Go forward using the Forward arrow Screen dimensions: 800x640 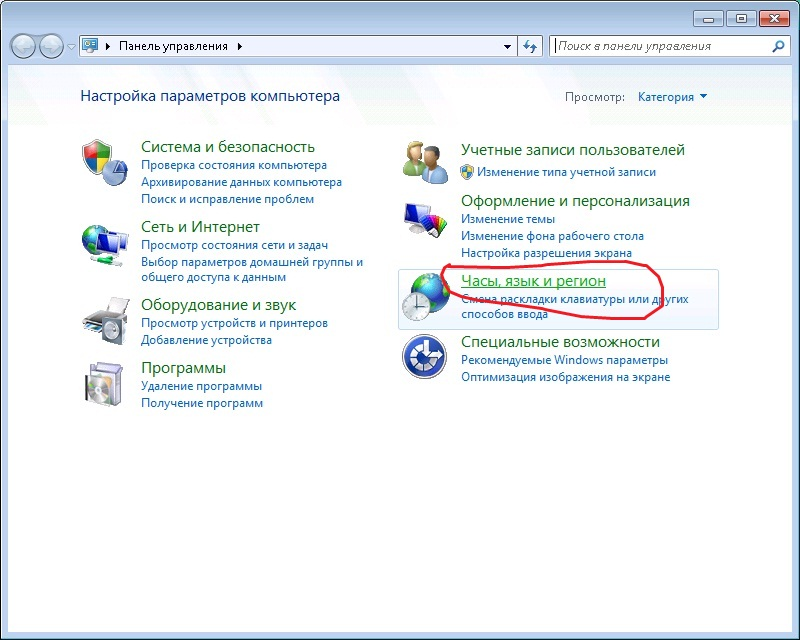click(x=51, y=46)
